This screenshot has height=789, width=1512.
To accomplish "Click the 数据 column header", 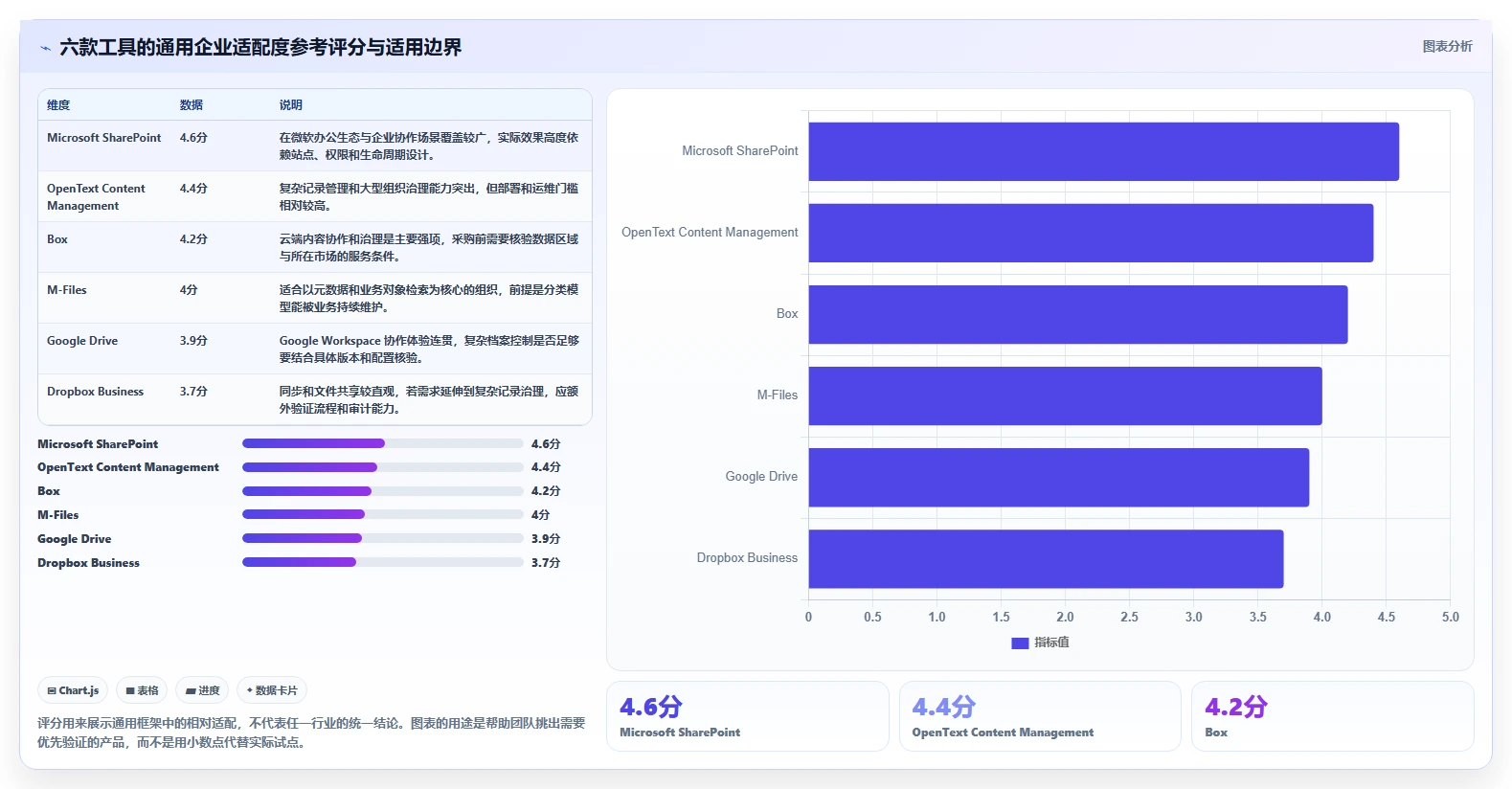I will click(x=192, y=105).
